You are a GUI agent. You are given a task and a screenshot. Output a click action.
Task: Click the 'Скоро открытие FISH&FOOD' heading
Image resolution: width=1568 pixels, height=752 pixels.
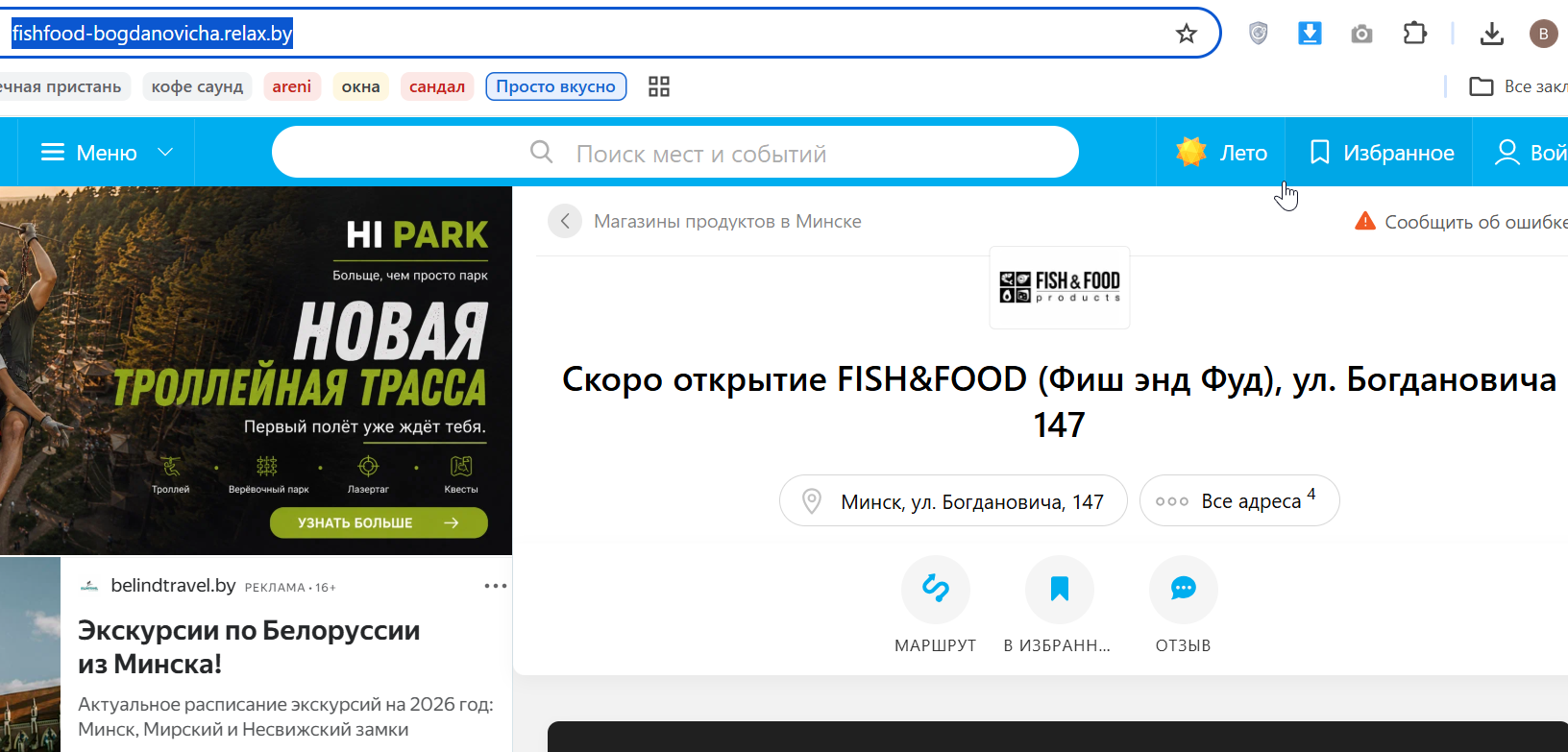tap(1059, 401)
